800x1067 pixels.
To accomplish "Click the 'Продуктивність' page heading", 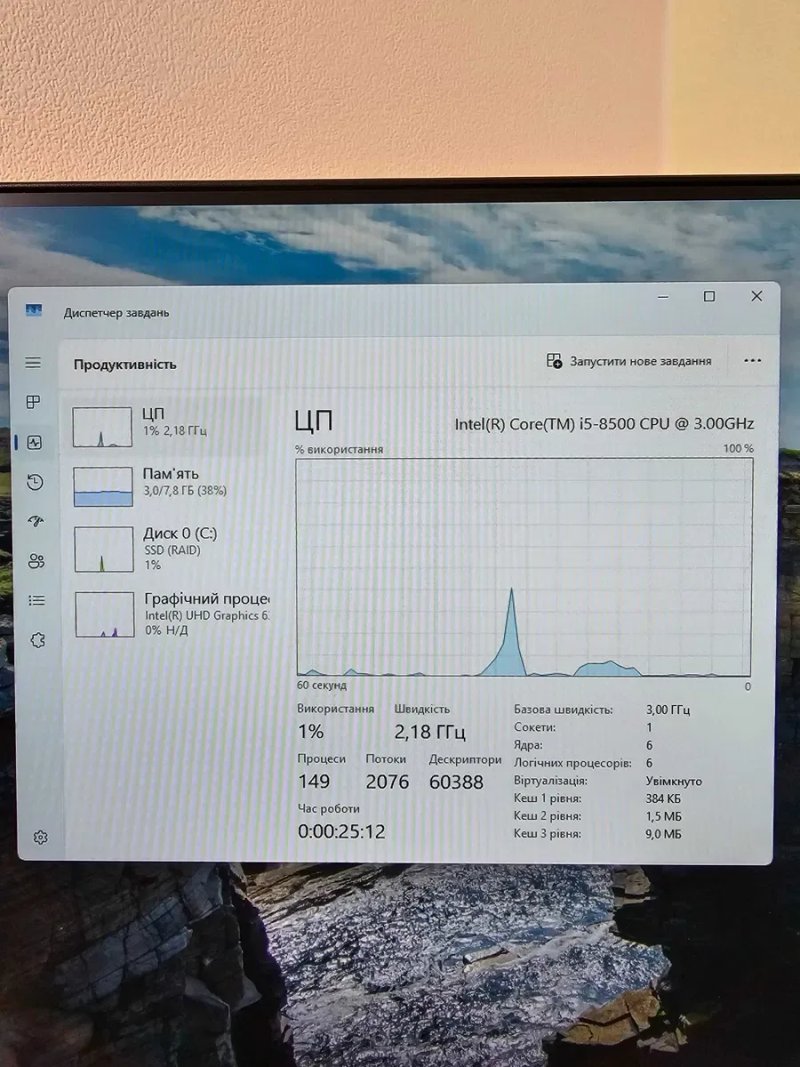I will pos(124,365).
